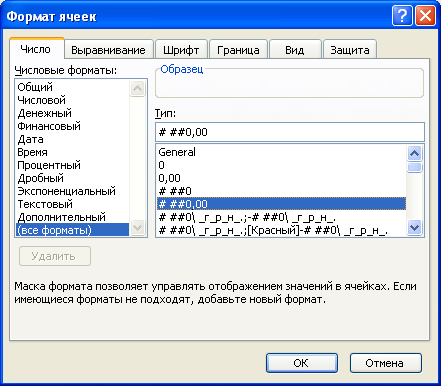Choose the 0,00 format type
The image size is (441, 386).
281,178
